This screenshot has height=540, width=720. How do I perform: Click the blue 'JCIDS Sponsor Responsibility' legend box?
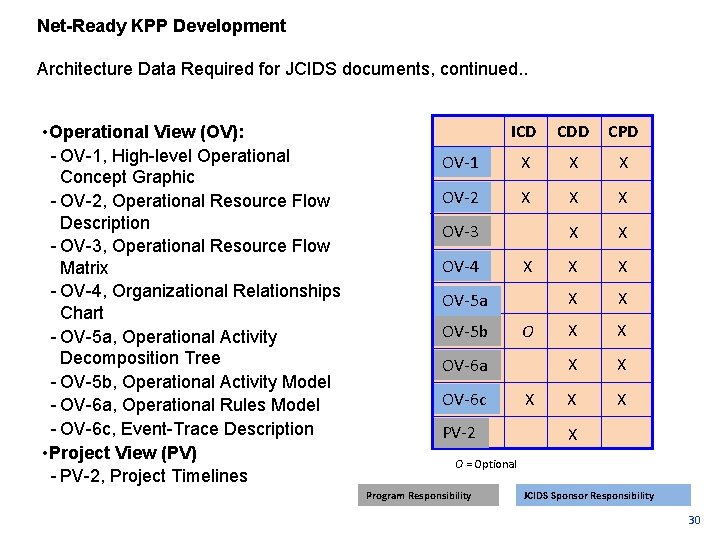(603, 495)
